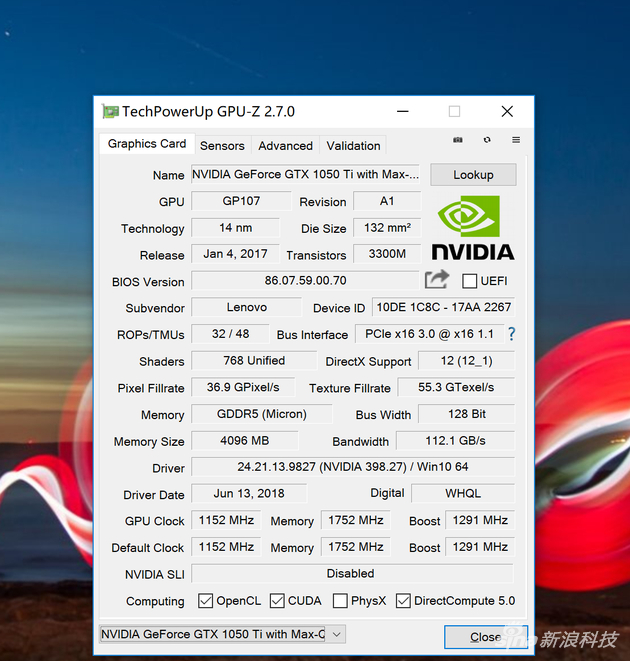Click the GPU Clock row Memory 1752 MHz
This screenshot has height=661, width=630.
pyautogui.click(x=355, y=520)
